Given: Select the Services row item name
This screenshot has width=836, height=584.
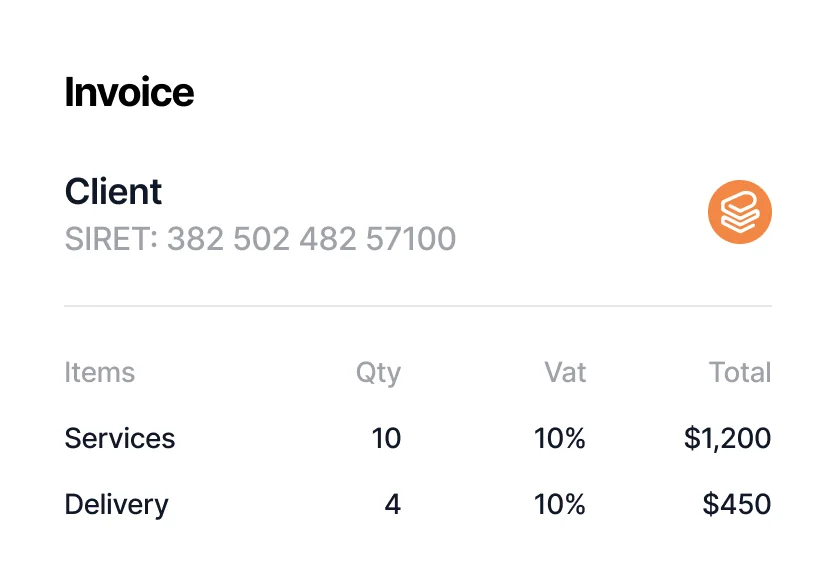Looking at the screenshot, I should point(119,438).
